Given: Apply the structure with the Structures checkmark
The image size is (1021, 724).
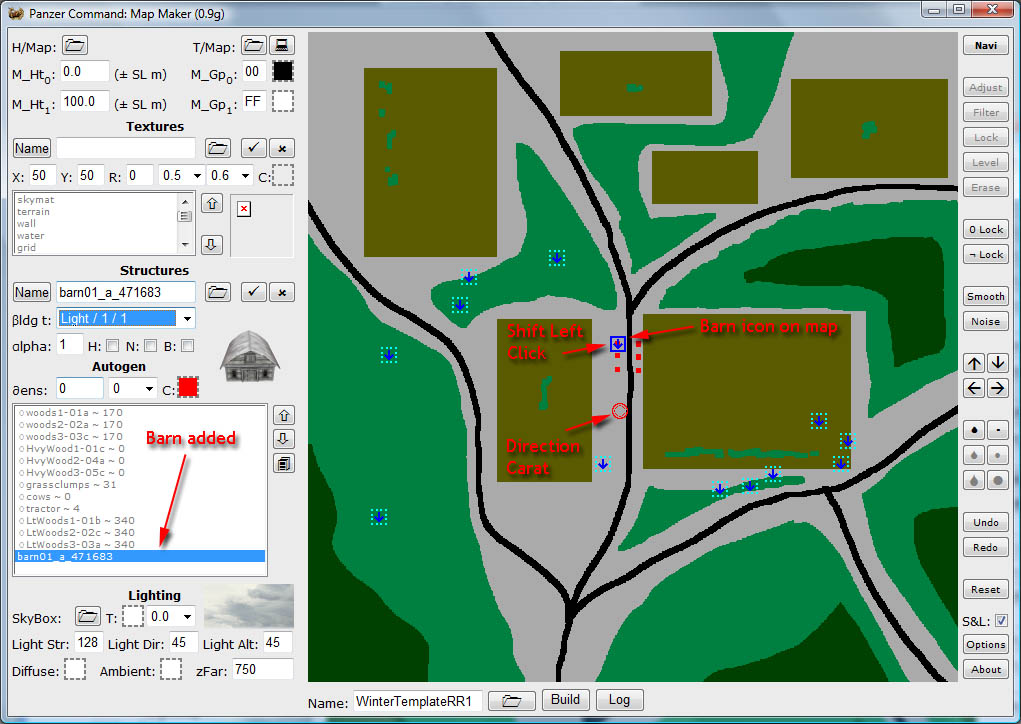Looking at the screenshot, I should coord(253,292).
